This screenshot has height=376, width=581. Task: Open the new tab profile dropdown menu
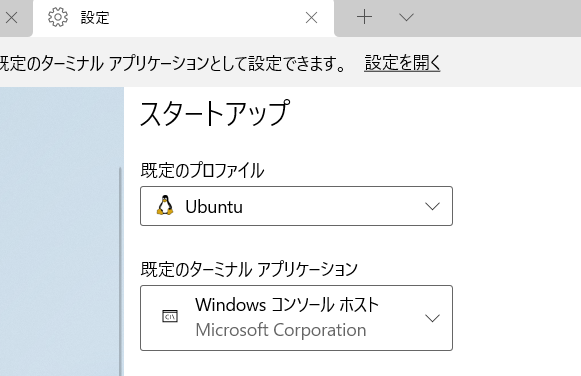(406, 17)
